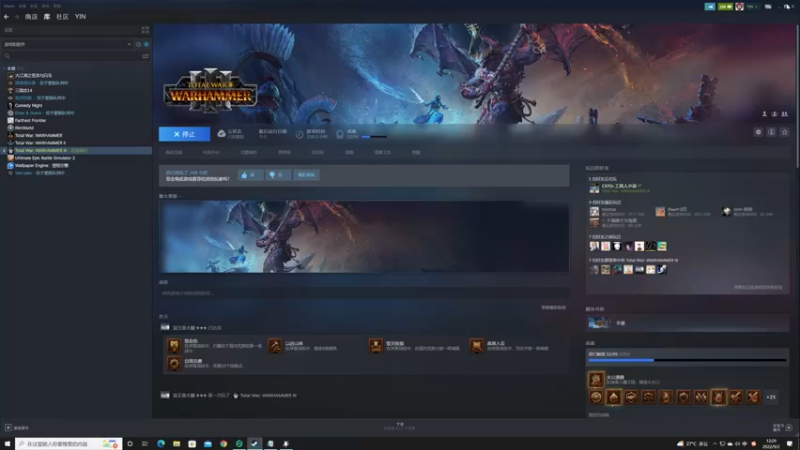Click the library search field
This screenshot has width=800, height=450.
pyautogui.click(x=70, y=56)
